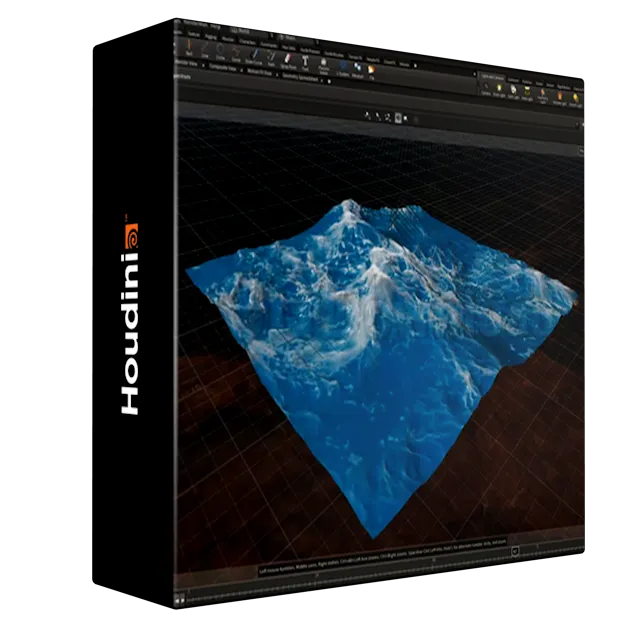Open the Characters shelf tab
This screenshot has height=630, width=630.
(x=247, y=42)
